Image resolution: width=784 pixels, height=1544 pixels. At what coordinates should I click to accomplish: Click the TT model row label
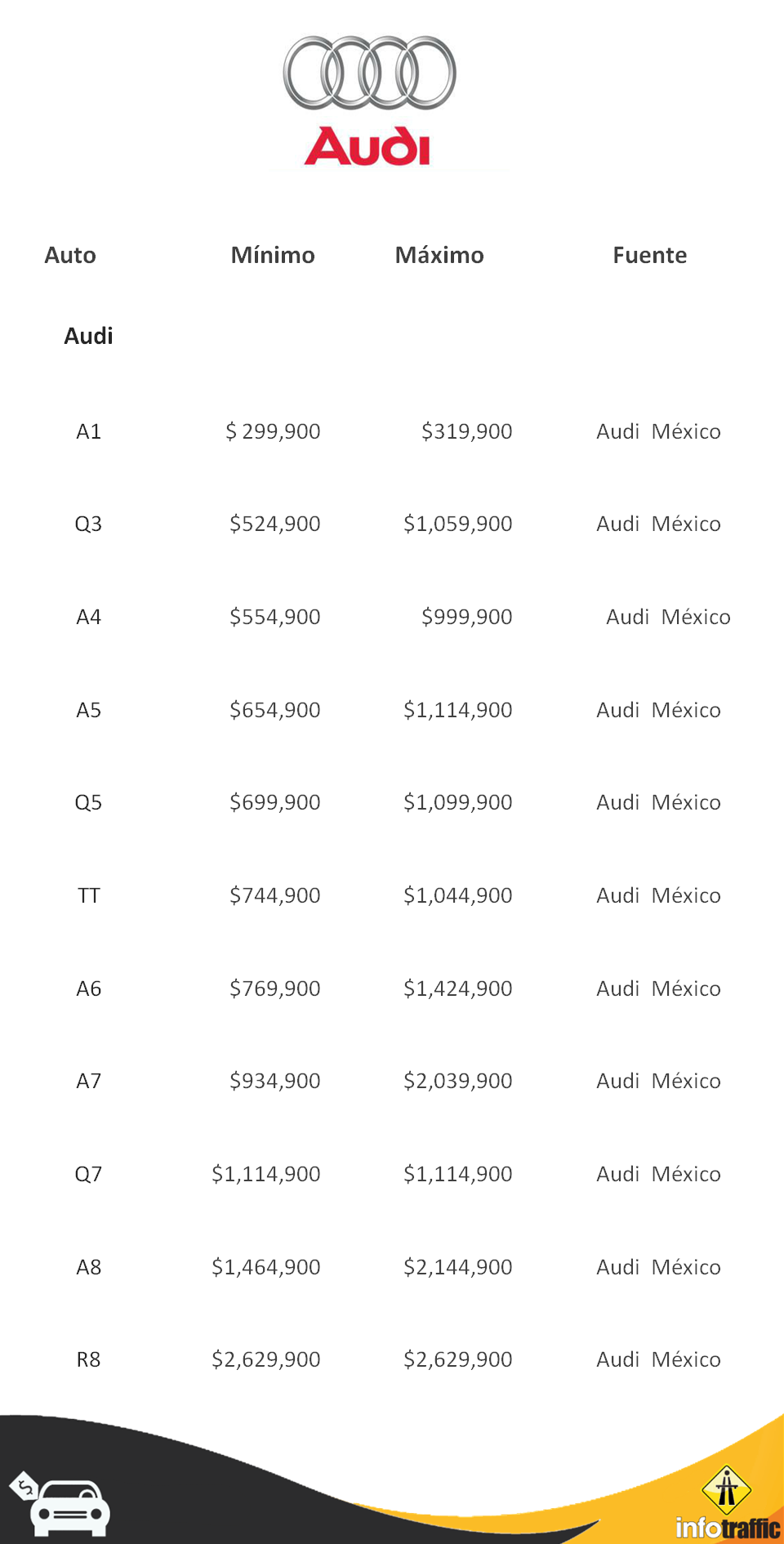(x=88, y=895)
